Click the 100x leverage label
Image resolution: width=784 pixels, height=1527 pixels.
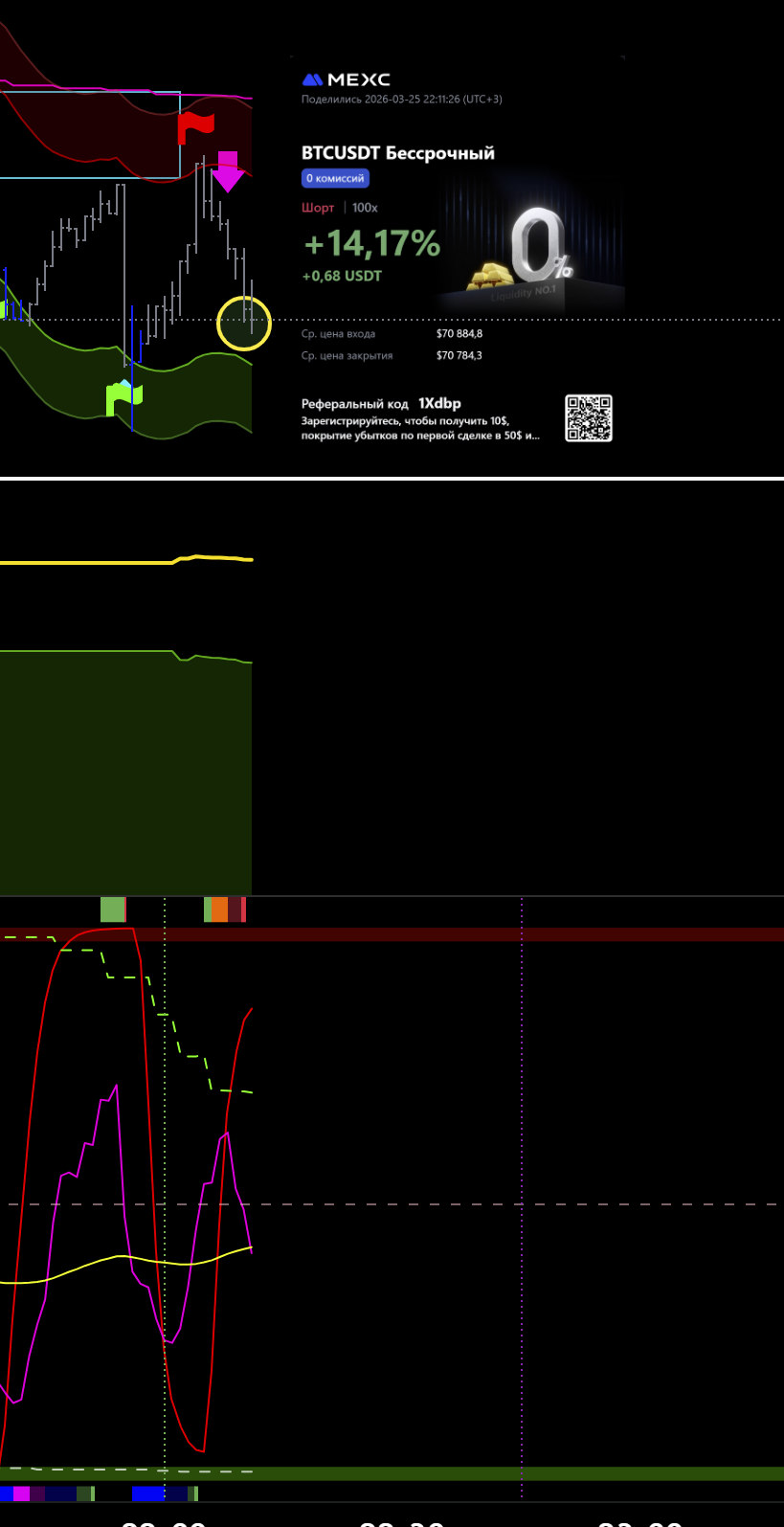(365, 208)
